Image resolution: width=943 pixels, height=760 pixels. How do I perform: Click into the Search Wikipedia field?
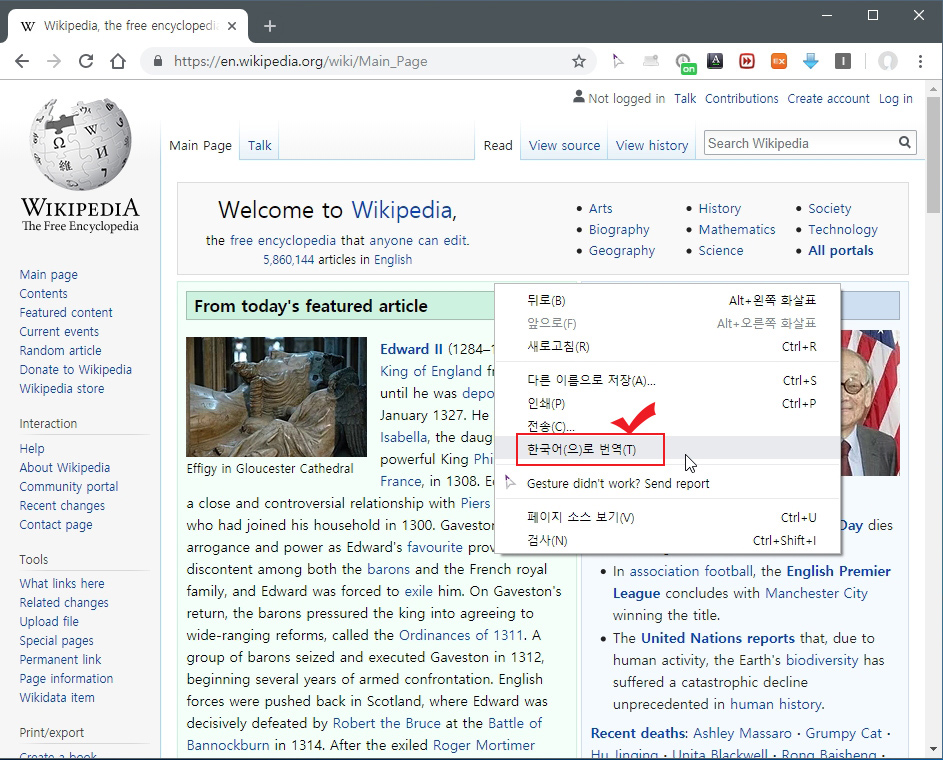tap(800, 143)
